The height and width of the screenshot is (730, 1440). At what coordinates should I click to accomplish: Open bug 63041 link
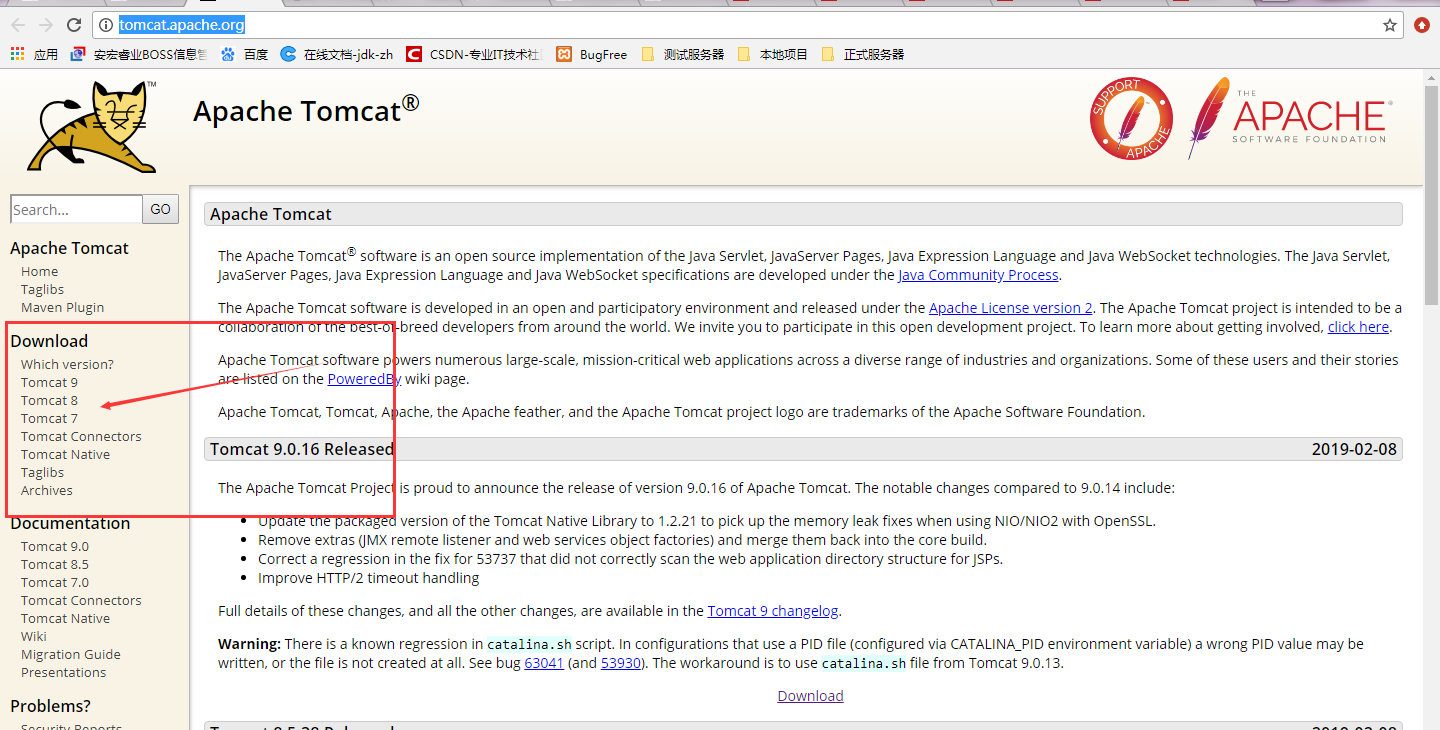coord(544,663)
